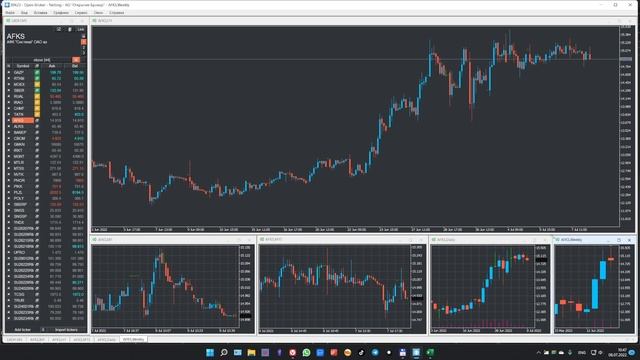
Task: Switch to the AFKS,M15 bottom tab
Action: pos(82,340)
